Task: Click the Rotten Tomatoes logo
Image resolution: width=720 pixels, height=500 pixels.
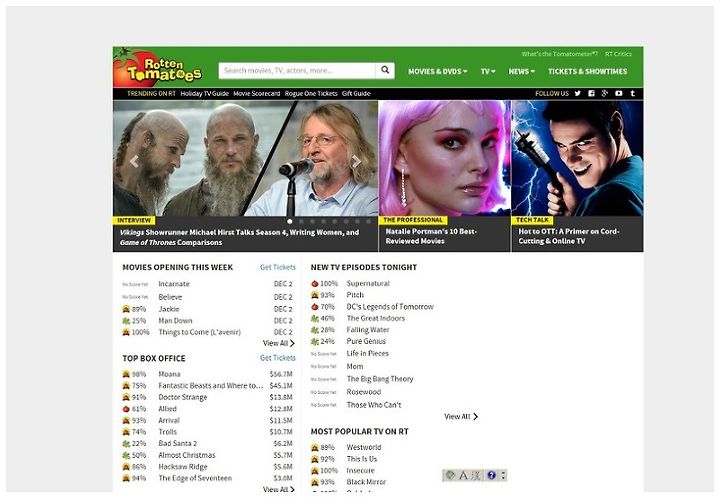Action: [158, 68]
